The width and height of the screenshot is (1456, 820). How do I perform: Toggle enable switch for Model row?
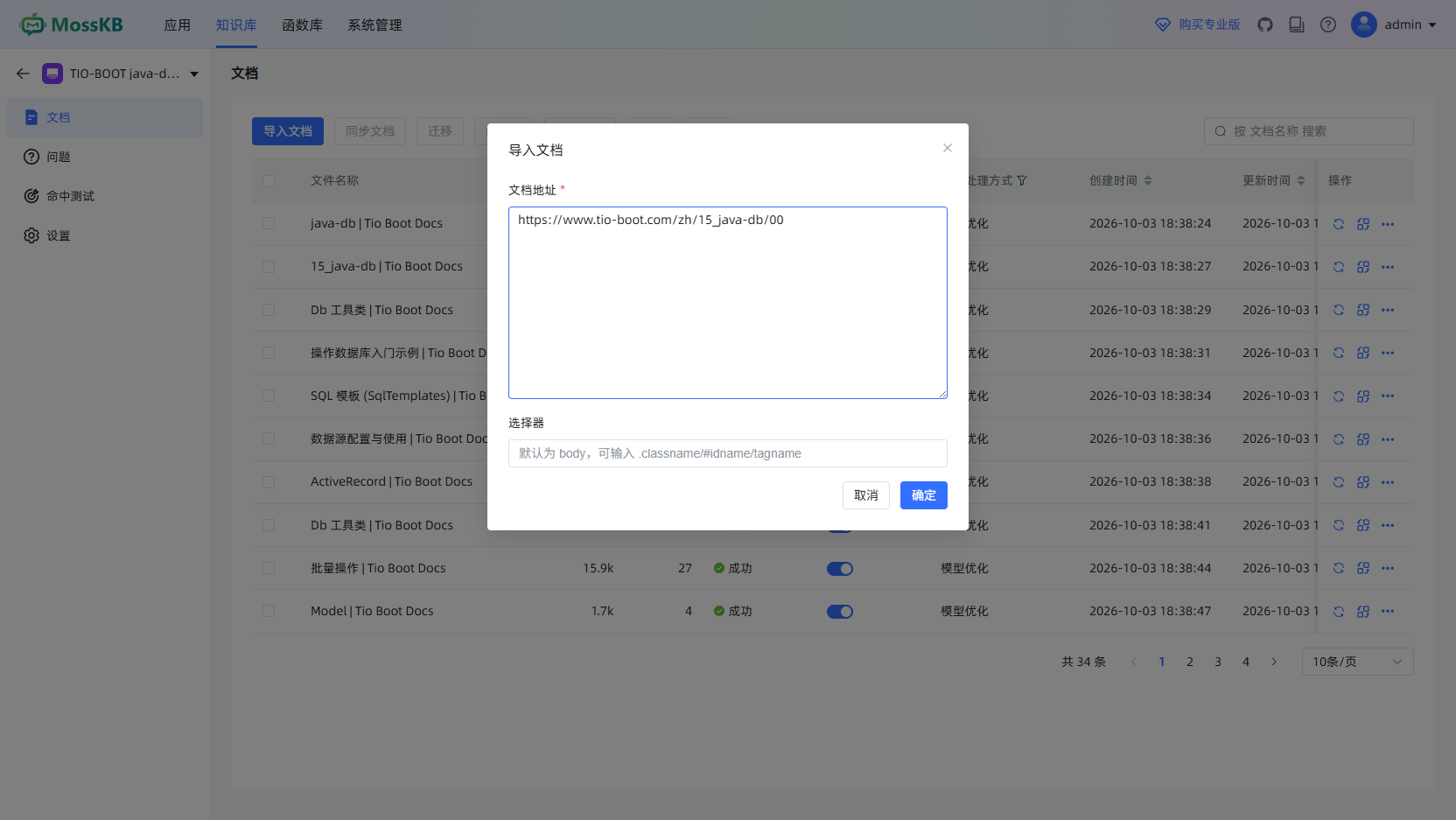click(x=840, y=612)
